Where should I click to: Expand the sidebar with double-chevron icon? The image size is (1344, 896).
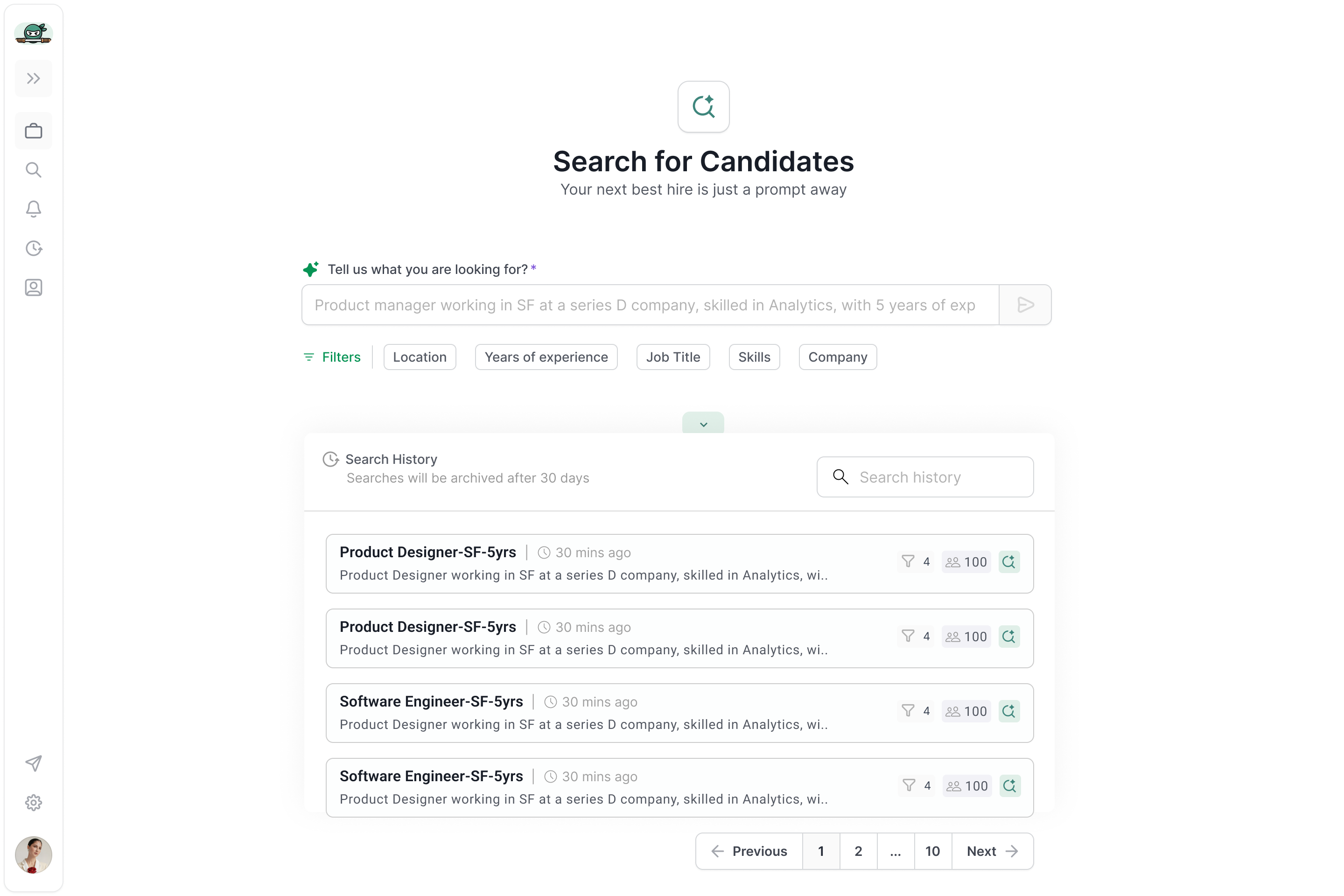[x=33, y=78]
